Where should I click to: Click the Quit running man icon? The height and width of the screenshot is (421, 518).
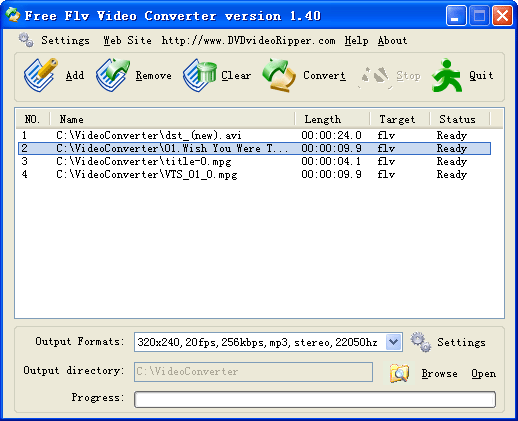tap(447, 75)
